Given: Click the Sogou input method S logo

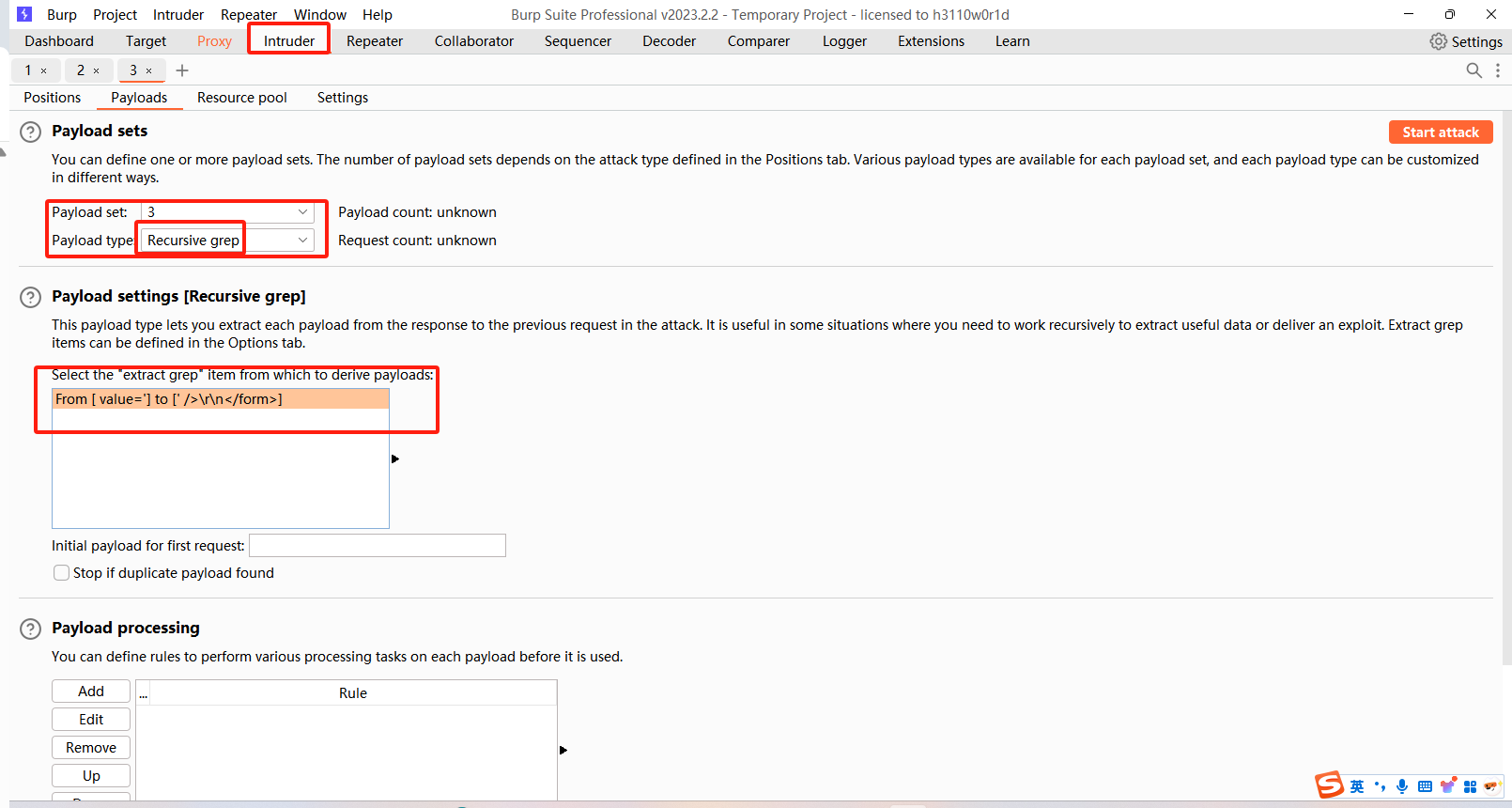Looking at the screenshot, I should pos(1329,785).
